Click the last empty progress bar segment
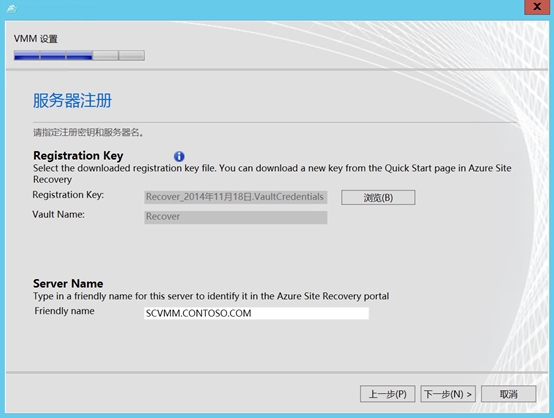 131,55
